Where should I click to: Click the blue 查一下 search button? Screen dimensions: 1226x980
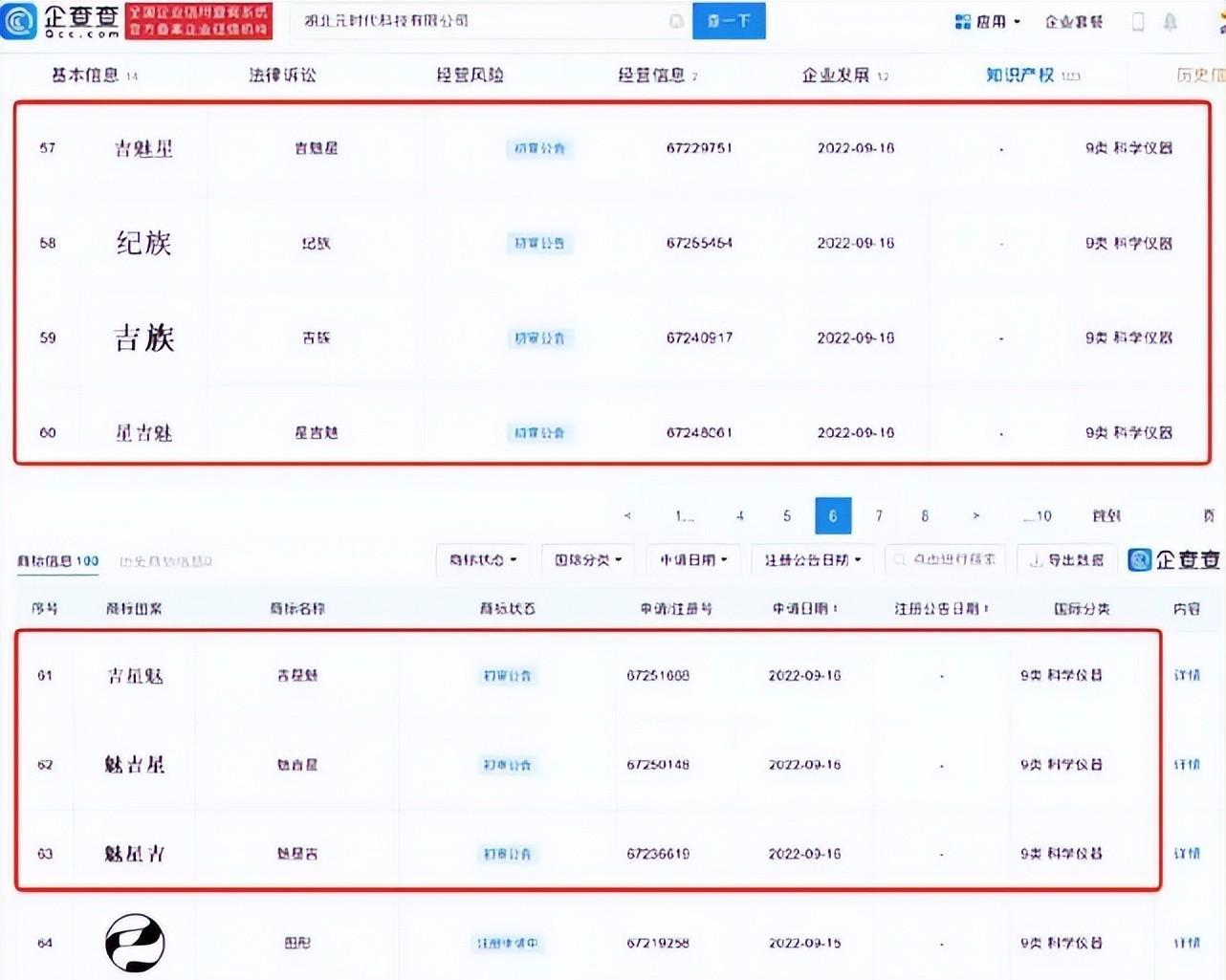tap(729, 20)
